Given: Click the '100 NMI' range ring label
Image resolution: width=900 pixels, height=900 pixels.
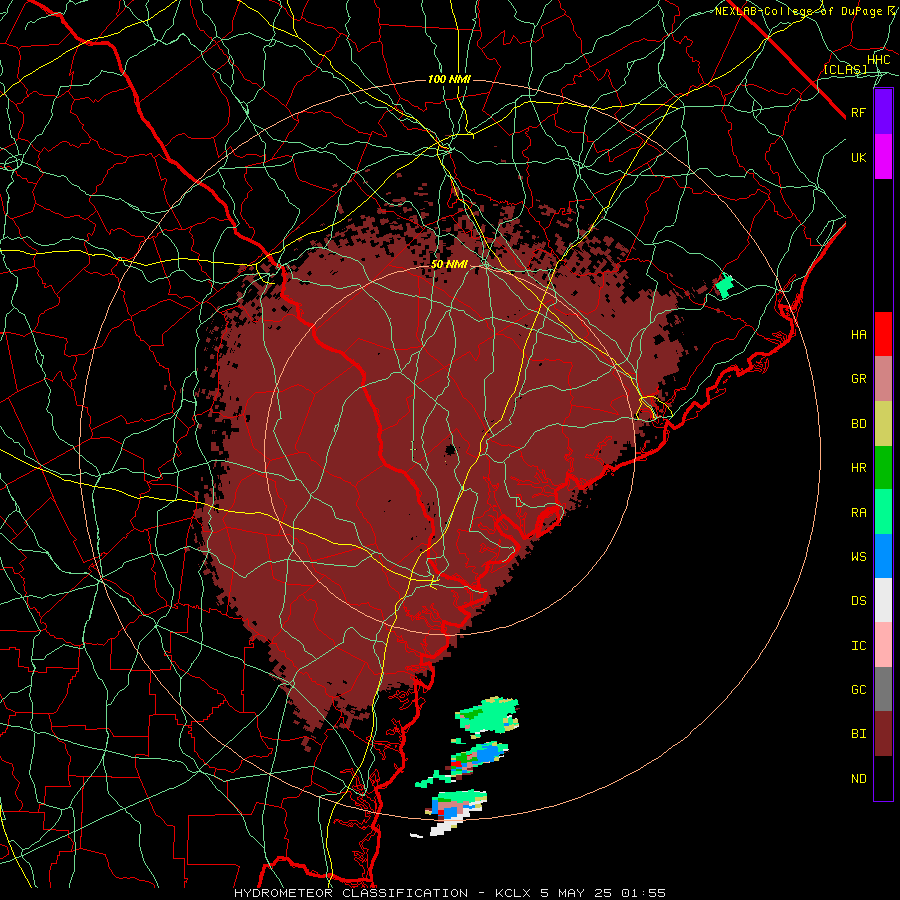Looking at the screenshot, I should click(449, 79).
